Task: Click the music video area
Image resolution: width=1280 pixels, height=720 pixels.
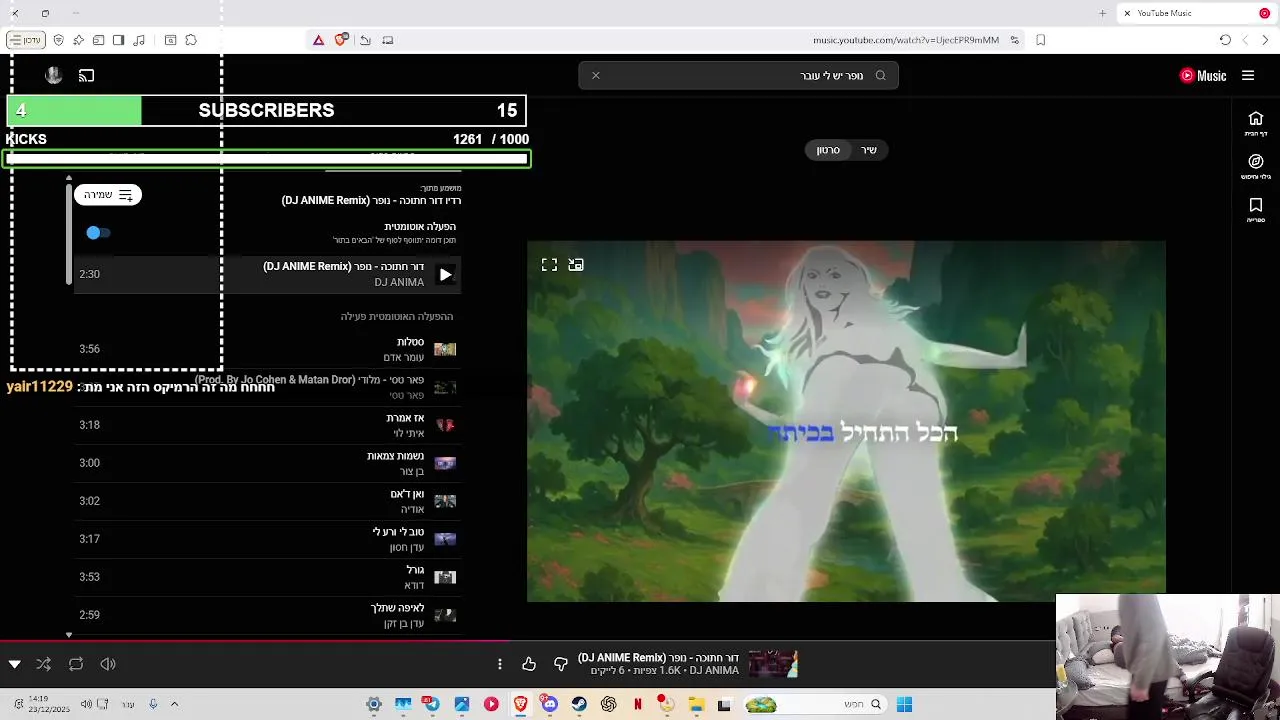Action: (846, 421)
